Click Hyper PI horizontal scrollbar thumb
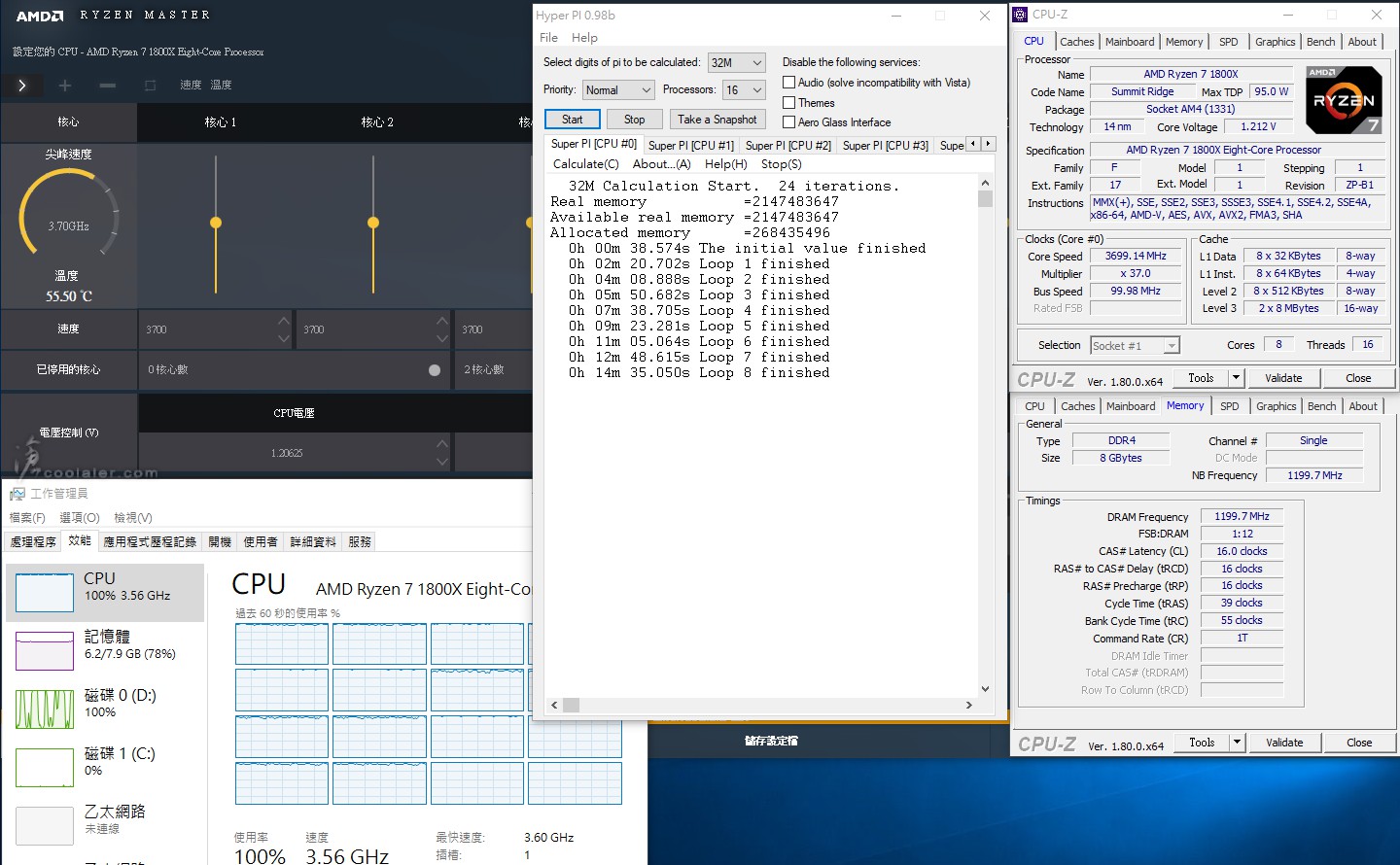This screenshot has height=865, width=1400. [x=571, y=706]
